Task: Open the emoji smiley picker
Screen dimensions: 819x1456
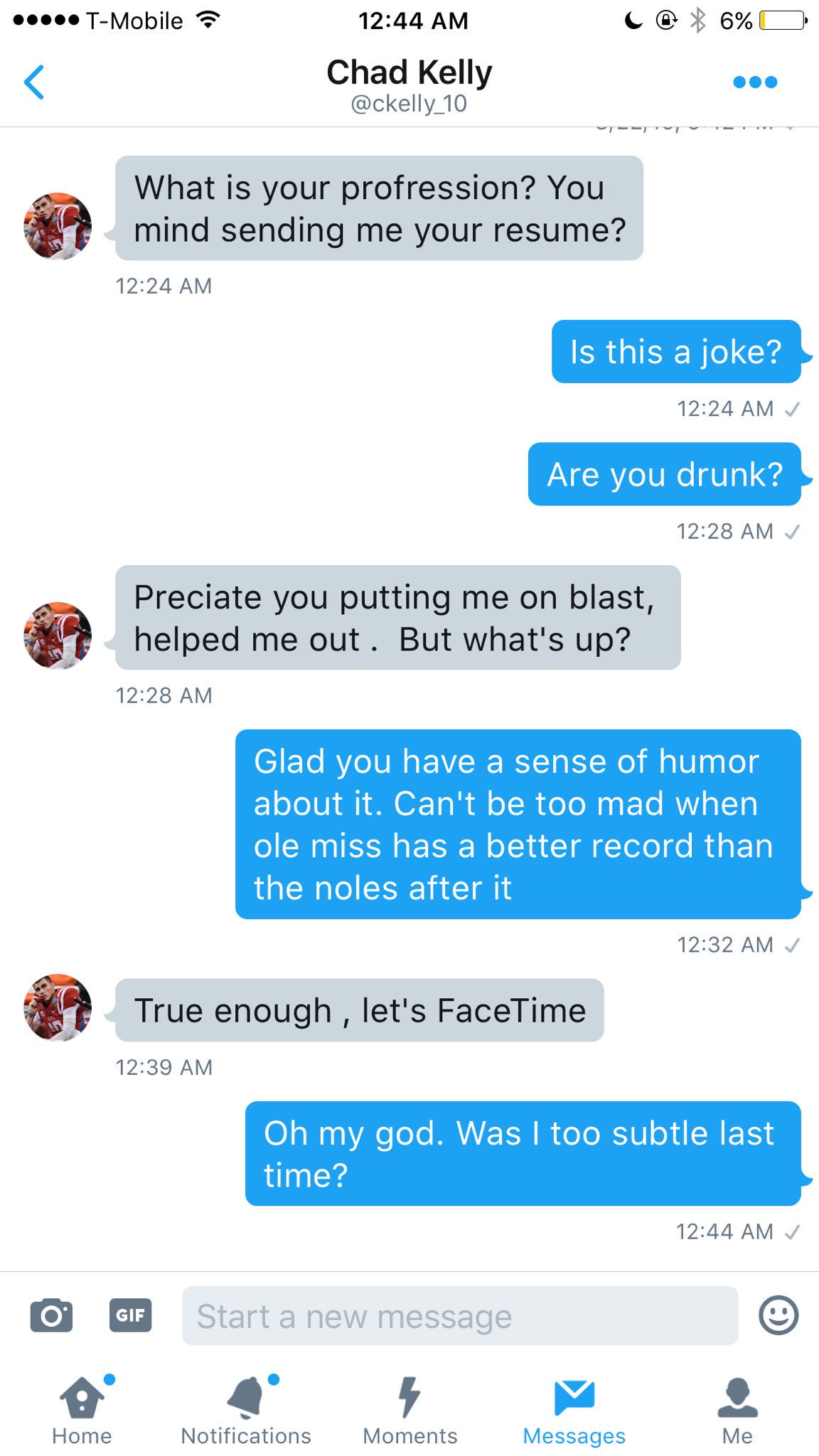Action: 778,1315
